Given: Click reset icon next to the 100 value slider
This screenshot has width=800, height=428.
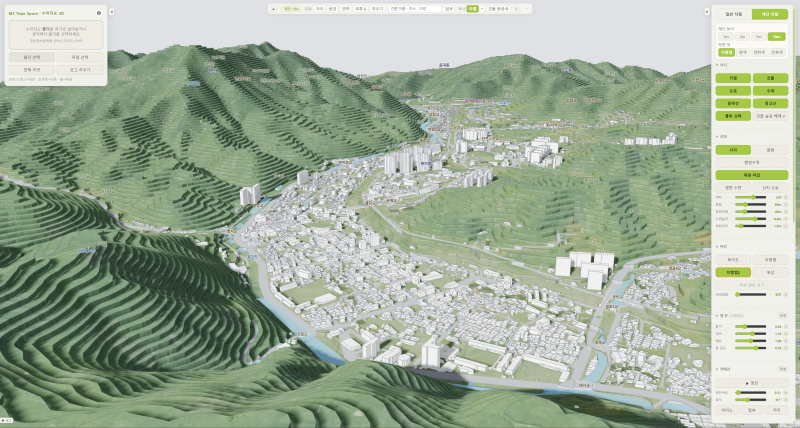Looking at the screenshot, I should click(x=786, y=197).
